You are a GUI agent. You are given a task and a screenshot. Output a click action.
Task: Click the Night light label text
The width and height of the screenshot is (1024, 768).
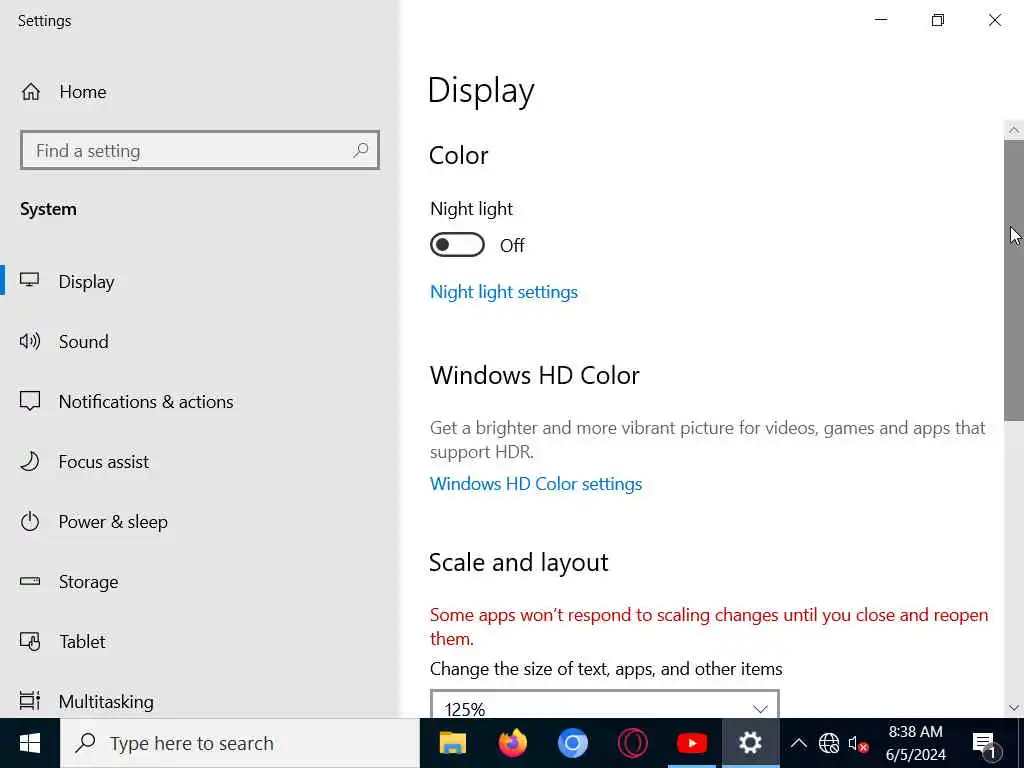click(x=472, y=209)
